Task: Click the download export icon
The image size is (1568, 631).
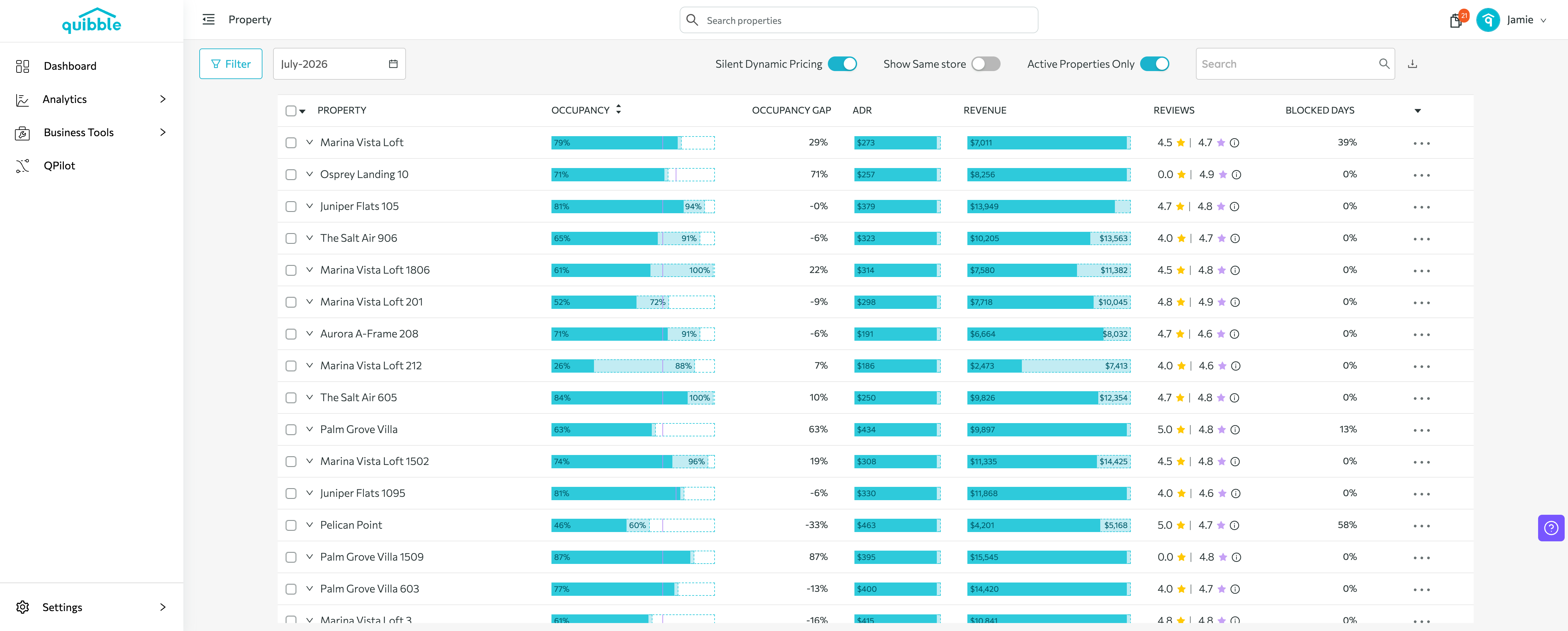Action: coord(1412,64)
